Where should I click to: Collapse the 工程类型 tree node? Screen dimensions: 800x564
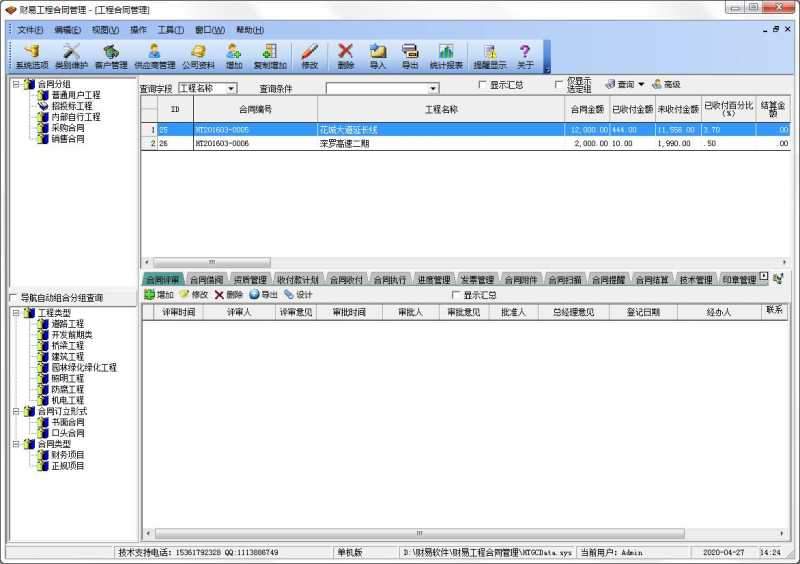(16, 313)
